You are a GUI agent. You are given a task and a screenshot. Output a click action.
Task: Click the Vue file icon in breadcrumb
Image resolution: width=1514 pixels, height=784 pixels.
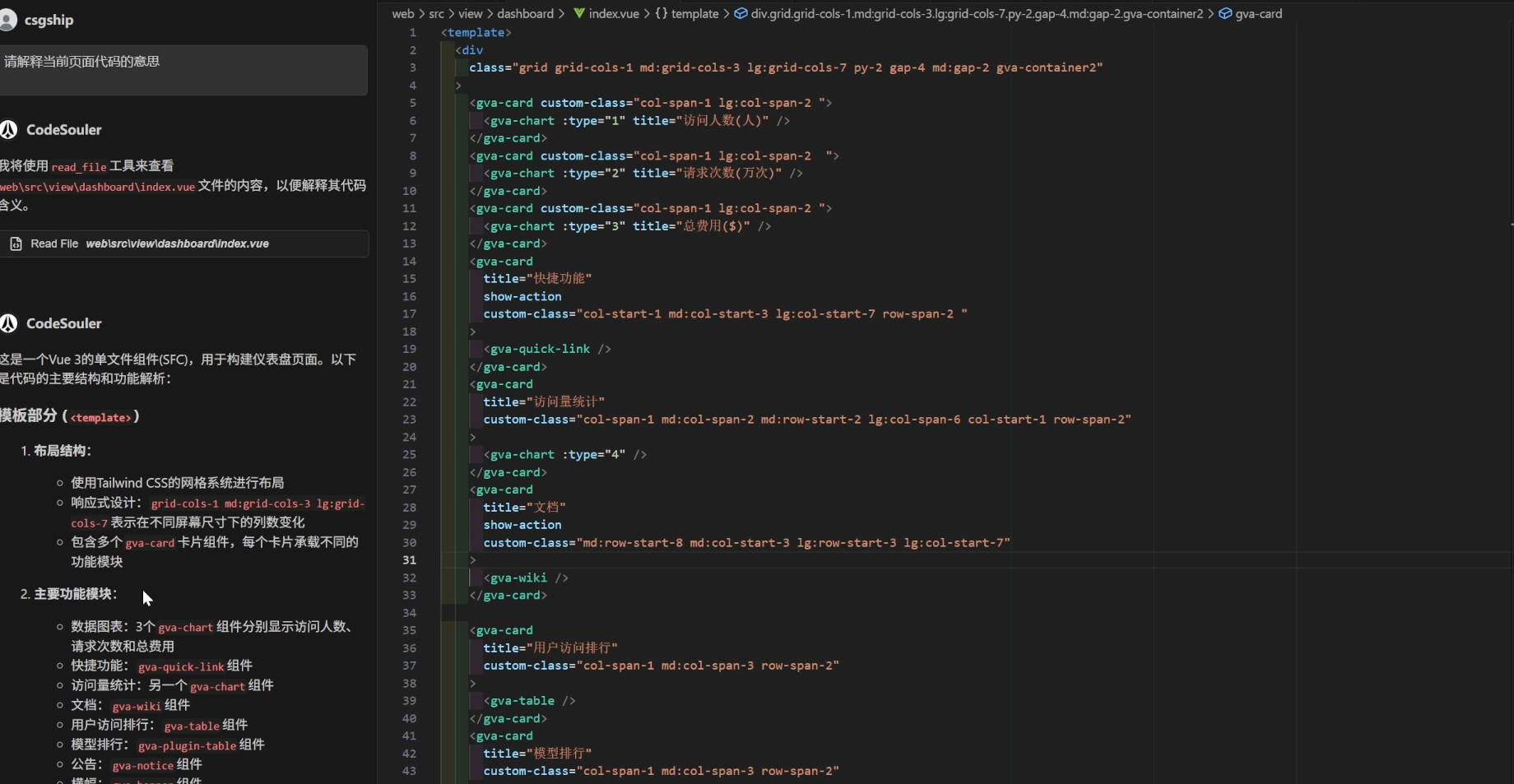click(x=579, y=13)
